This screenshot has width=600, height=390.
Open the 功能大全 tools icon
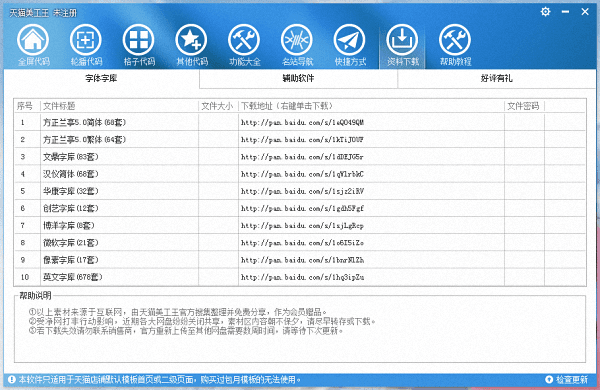click(x=244, y=40)
